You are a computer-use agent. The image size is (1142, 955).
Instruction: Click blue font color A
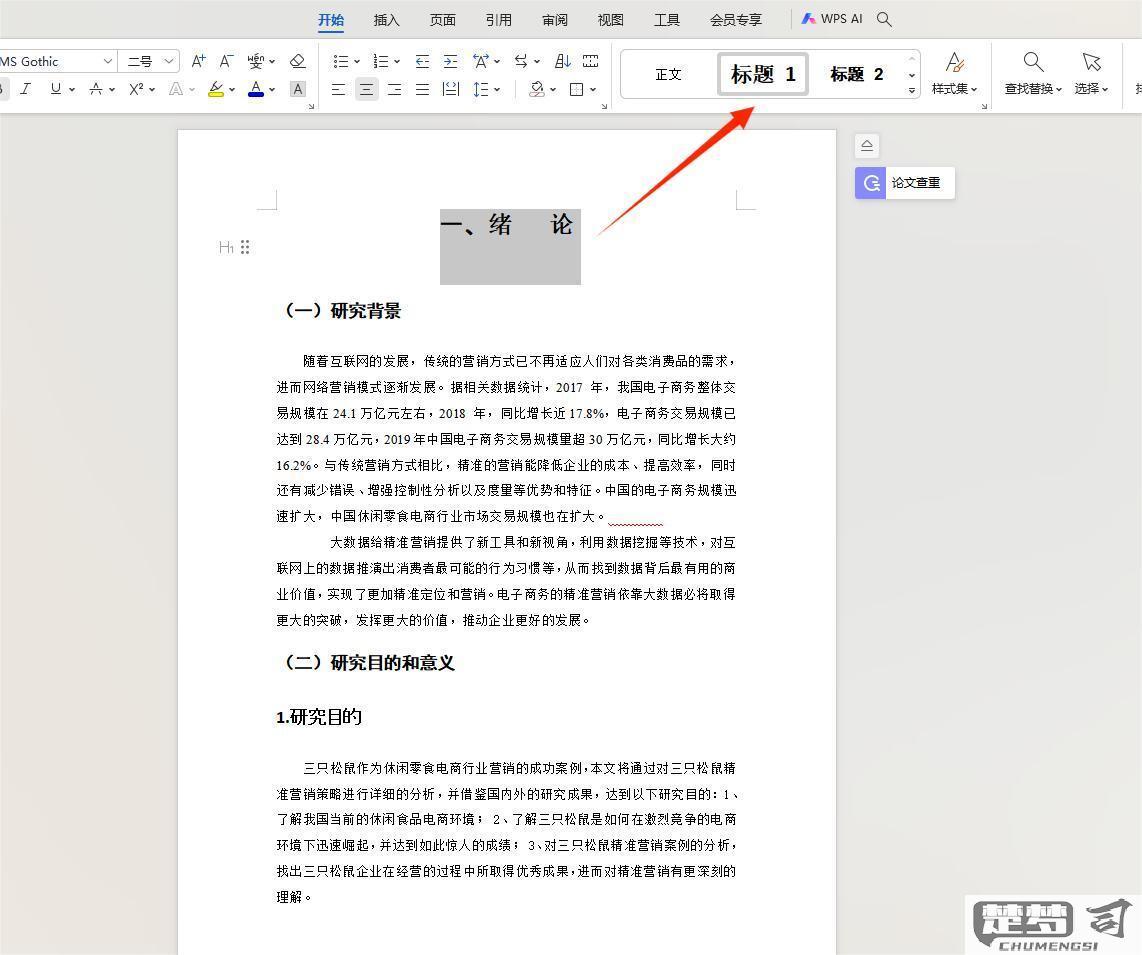256,90
